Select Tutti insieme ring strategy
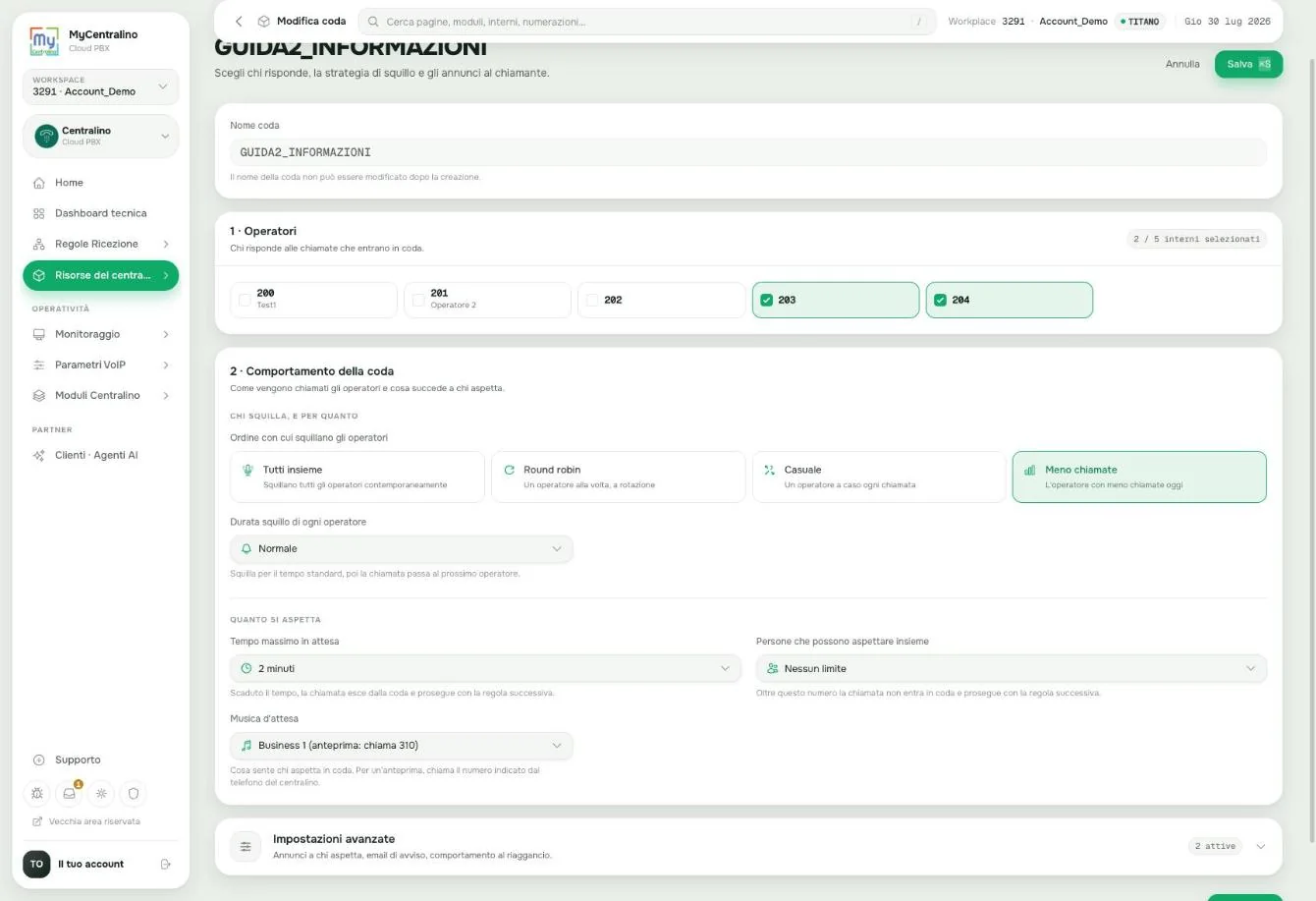The image size is (1316, 901). click(357, 477)
